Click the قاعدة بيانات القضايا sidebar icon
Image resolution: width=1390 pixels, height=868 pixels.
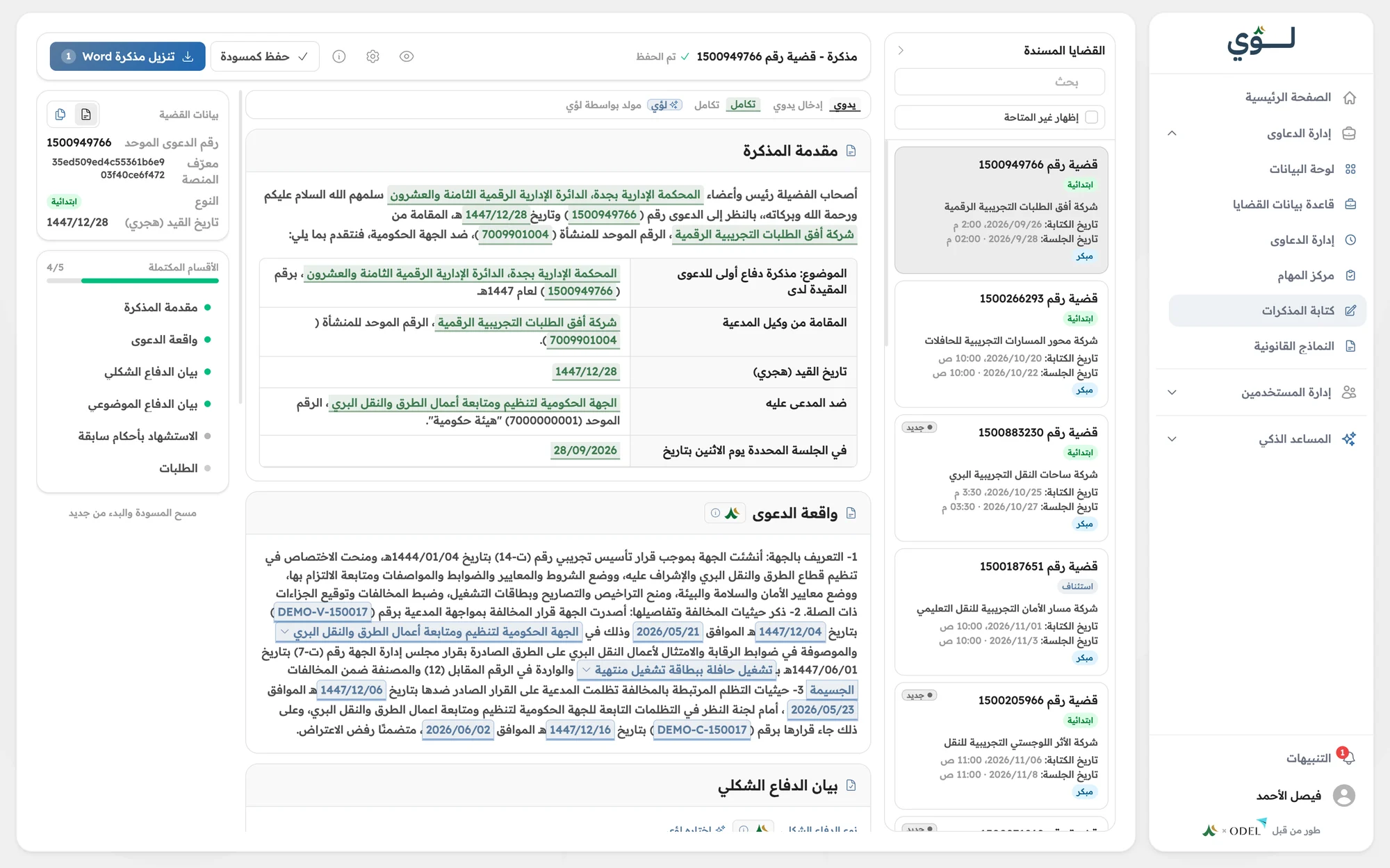(1350, 204)
